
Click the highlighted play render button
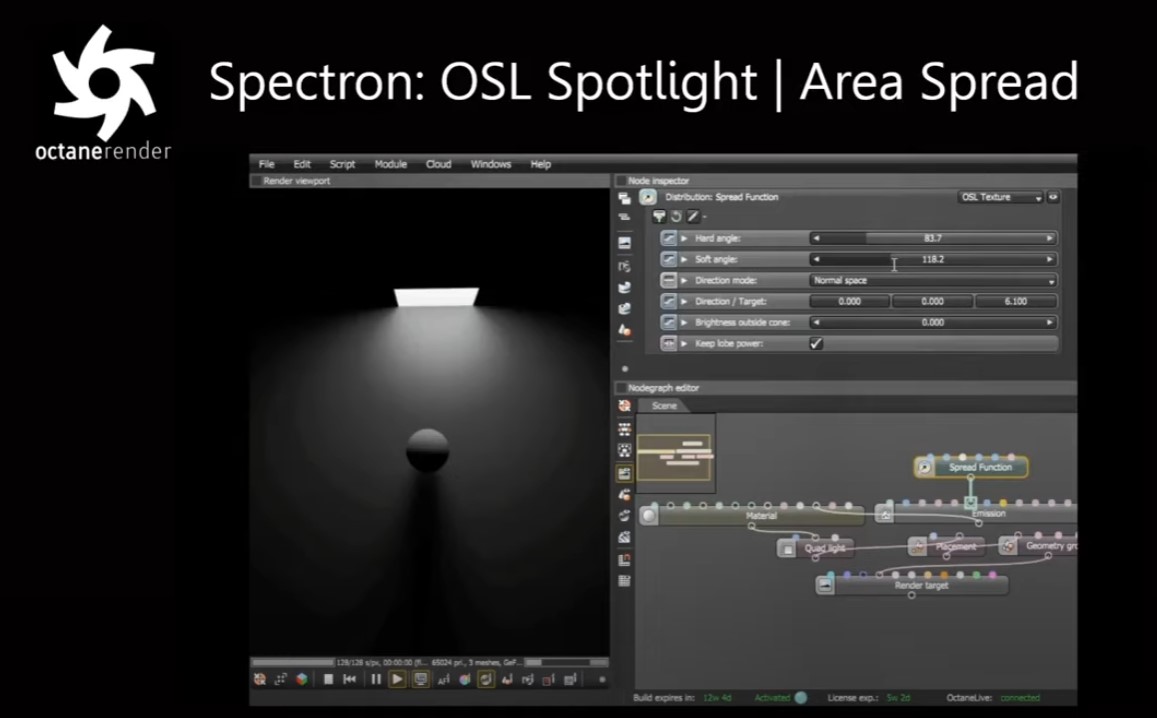tap(397, 679)
